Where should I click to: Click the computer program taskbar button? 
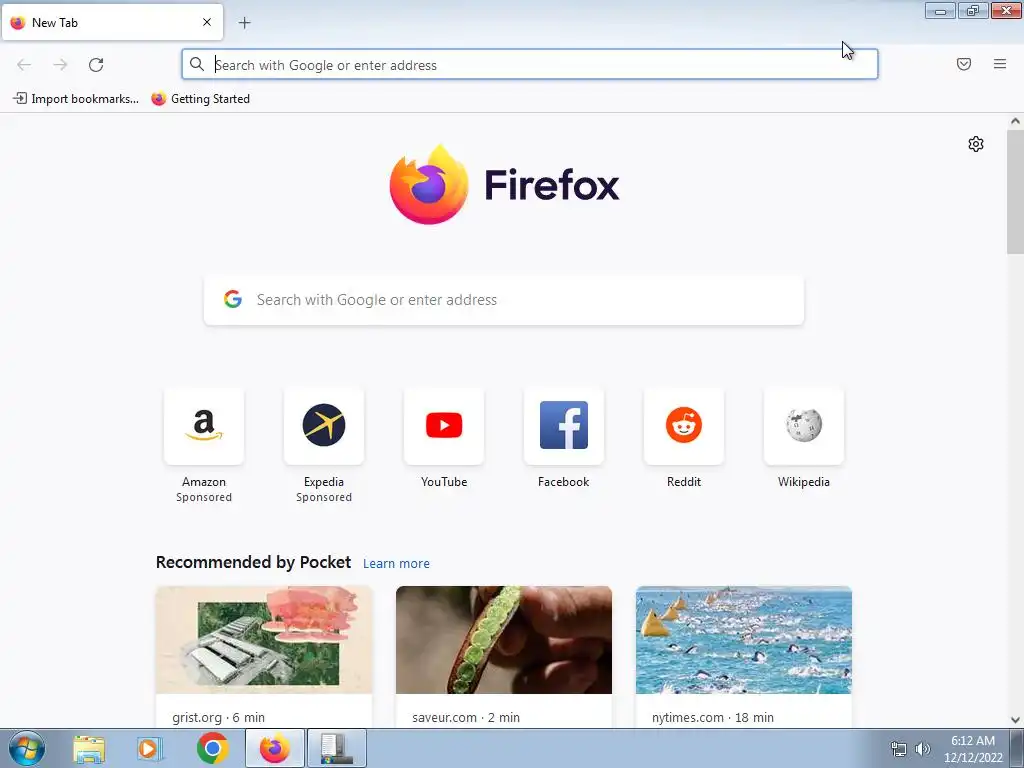pyautogui.click(x=336, y=748)
